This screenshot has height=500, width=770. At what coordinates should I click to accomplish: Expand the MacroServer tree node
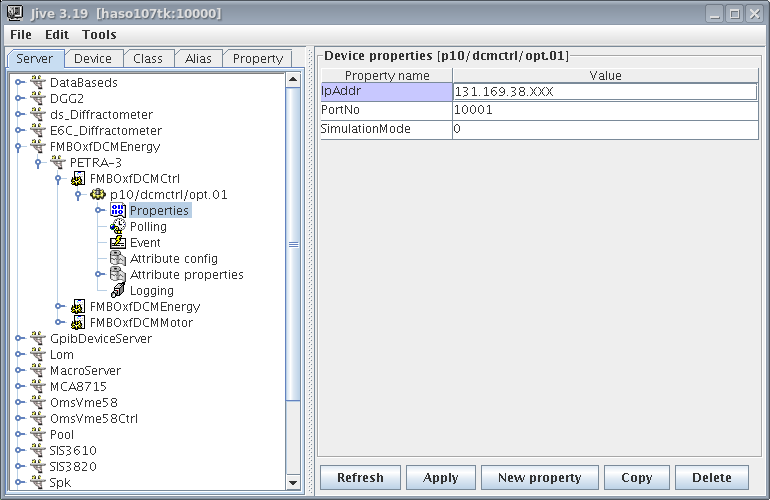pos(18,370)
